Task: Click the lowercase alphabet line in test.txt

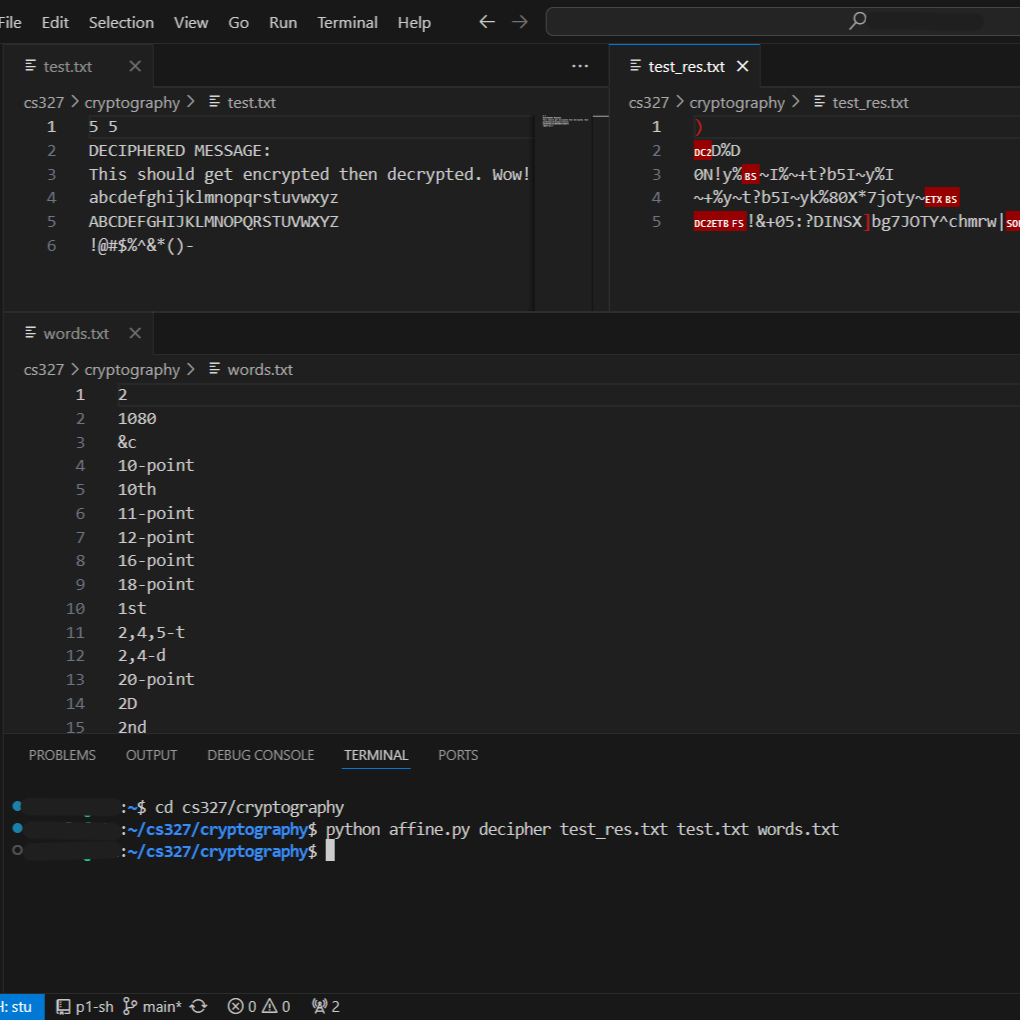Action: pyautogui.click(x=213, y=198)
